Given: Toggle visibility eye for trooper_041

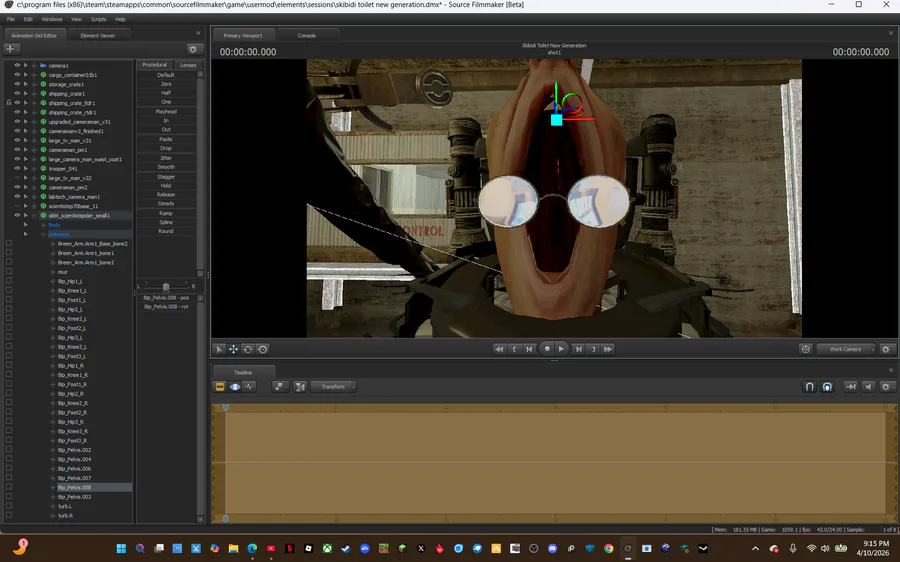Looking at the screenshot, I should point(17,168).
